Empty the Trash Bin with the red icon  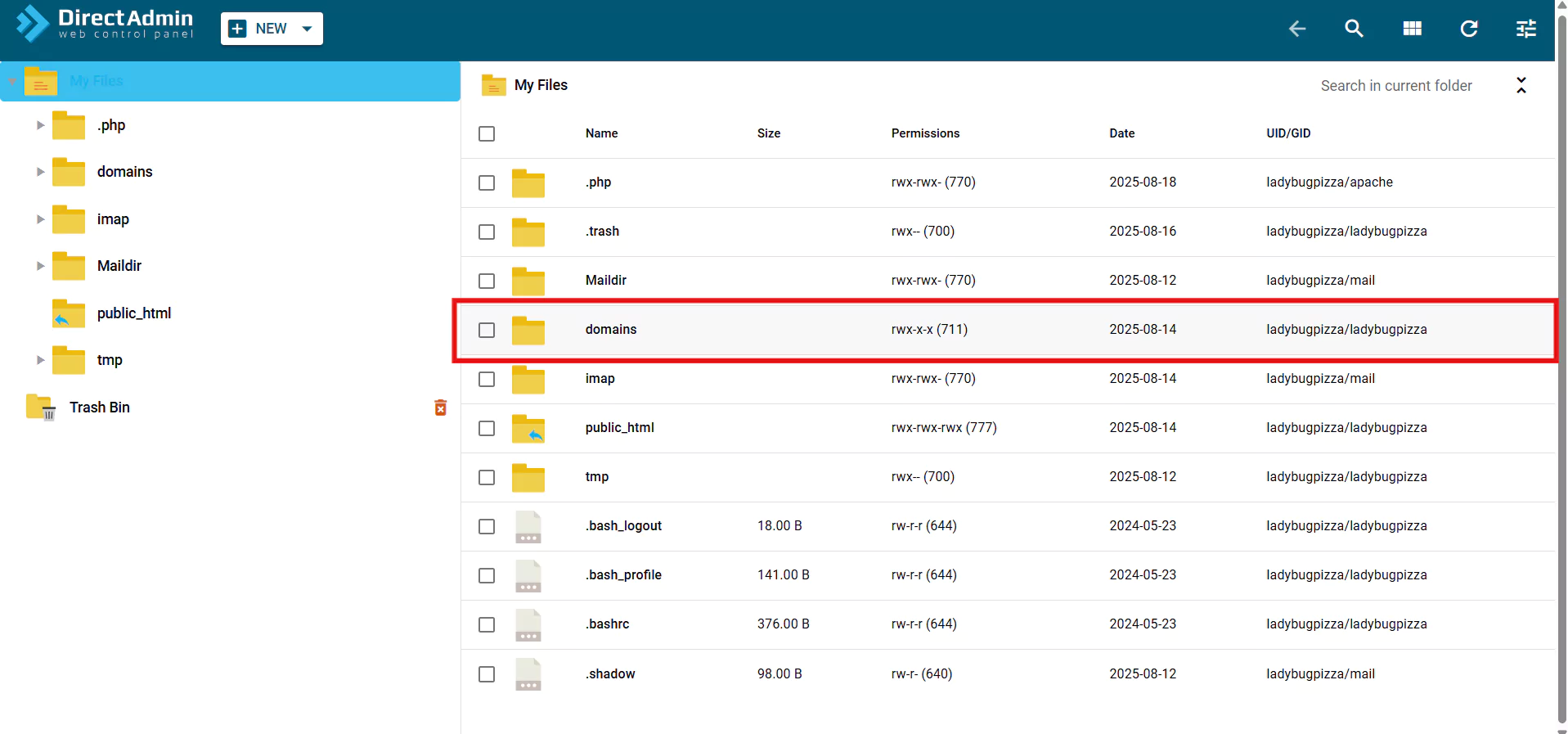(x=441, y=408)
